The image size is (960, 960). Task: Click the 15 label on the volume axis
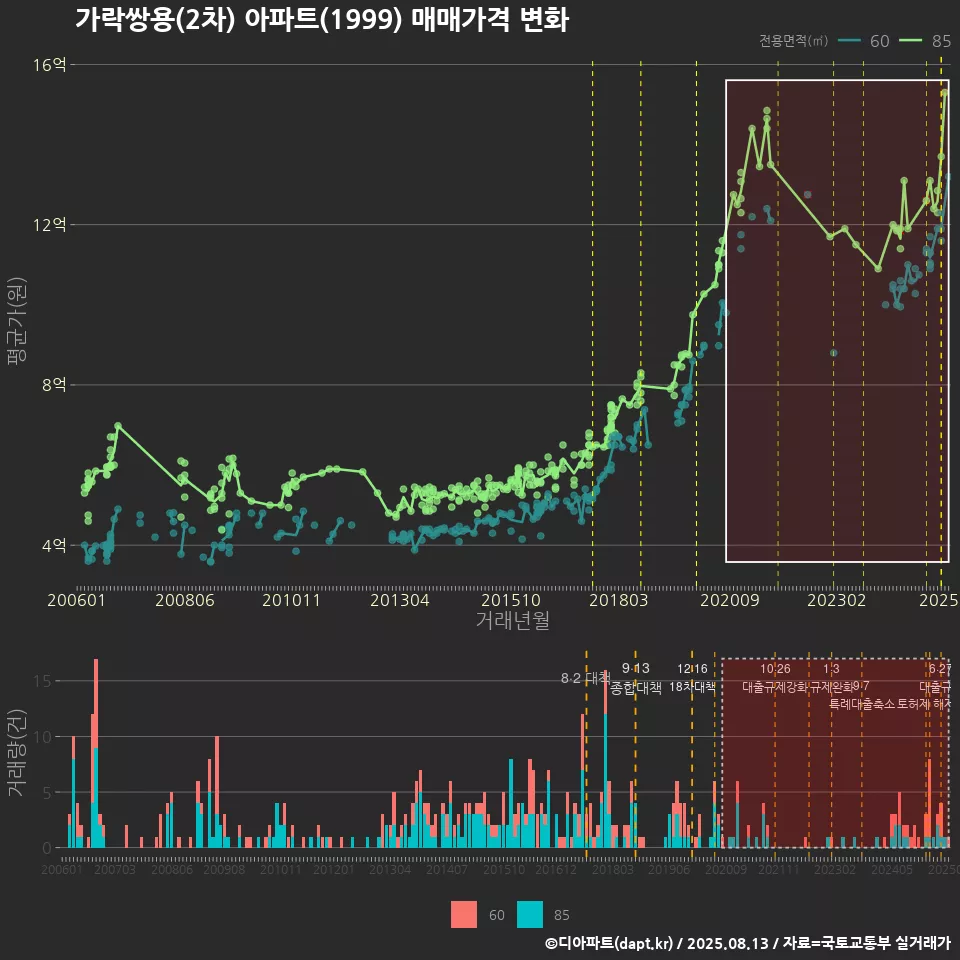42,681
